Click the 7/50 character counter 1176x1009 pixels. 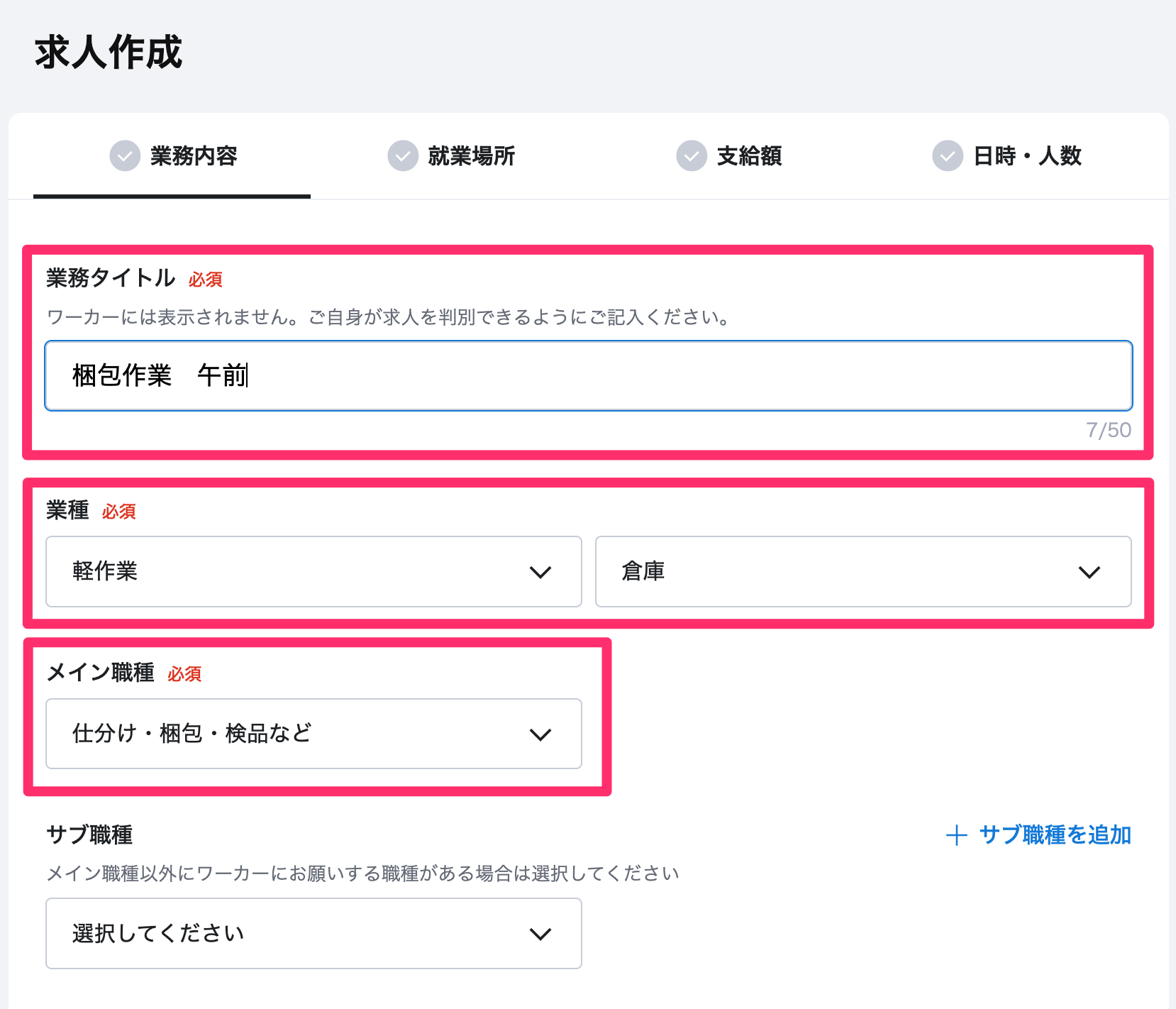(1108, 430)
